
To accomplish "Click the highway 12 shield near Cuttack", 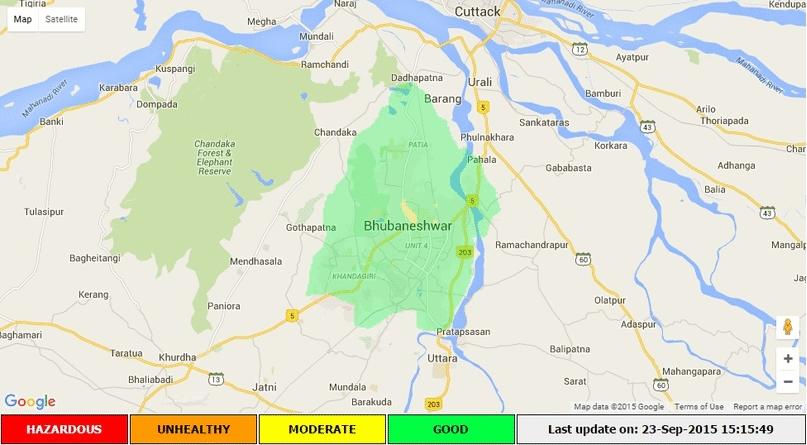I will [x=581, y=49].
